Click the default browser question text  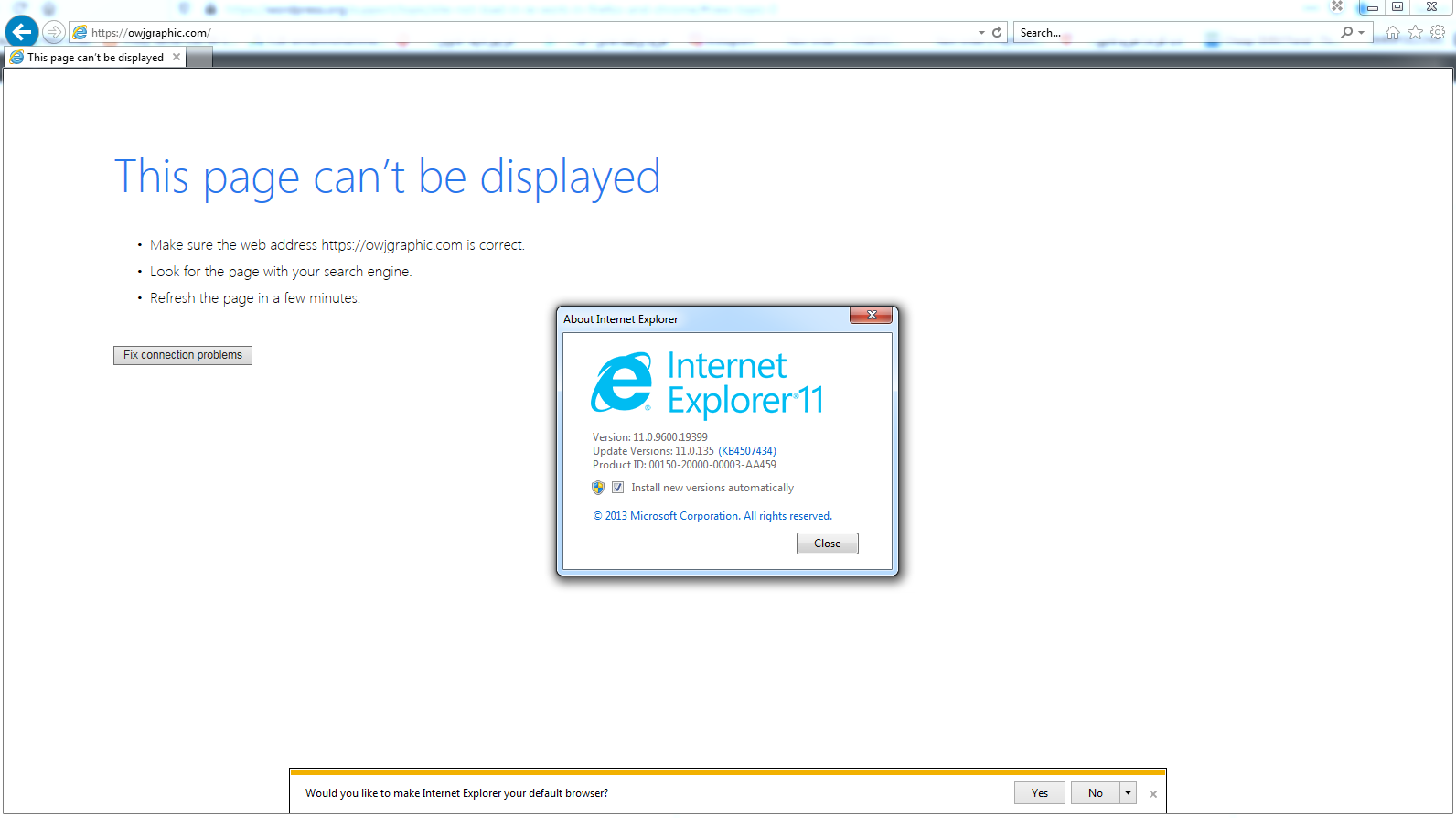point(456,793)
